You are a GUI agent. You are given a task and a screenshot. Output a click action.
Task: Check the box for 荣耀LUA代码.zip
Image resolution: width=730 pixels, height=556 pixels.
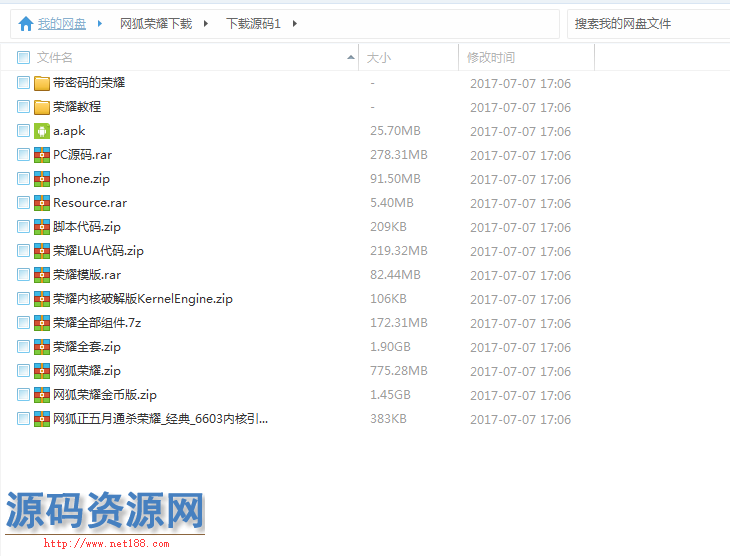tap(23, 251)
